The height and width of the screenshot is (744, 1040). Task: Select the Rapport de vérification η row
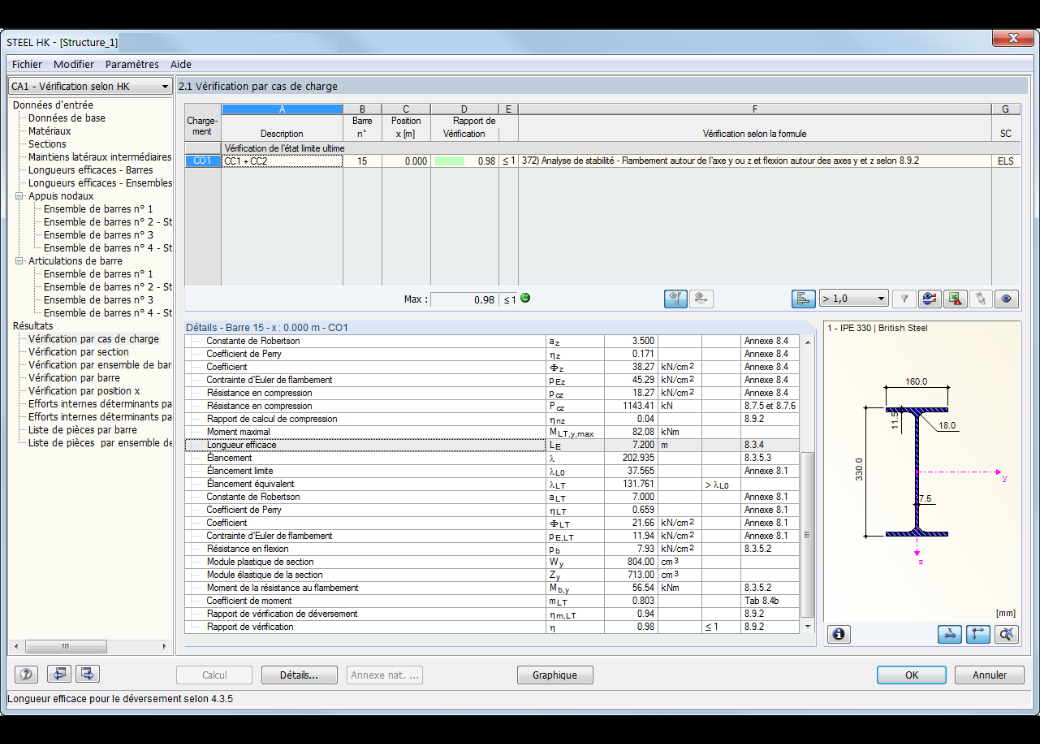492,627
